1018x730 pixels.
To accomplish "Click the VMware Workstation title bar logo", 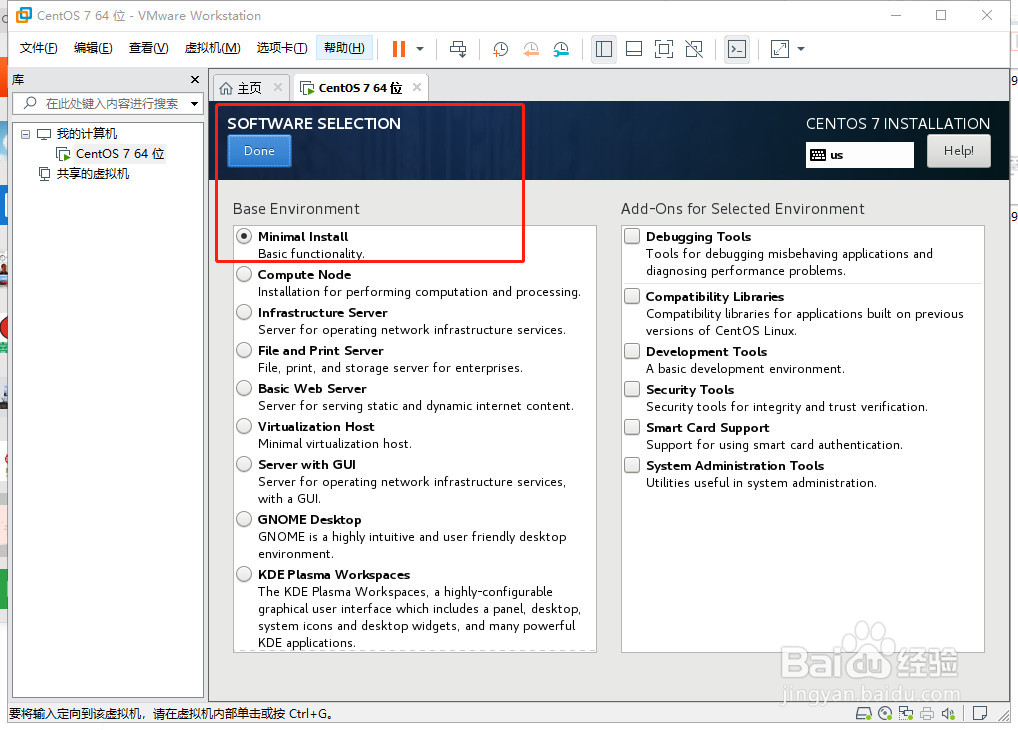I will 24,15.
